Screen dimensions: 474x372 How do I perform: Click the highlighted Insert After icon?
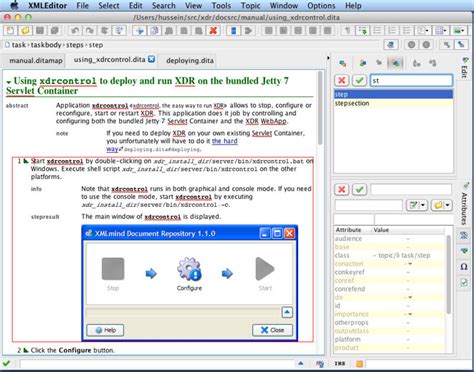point(395,63)
